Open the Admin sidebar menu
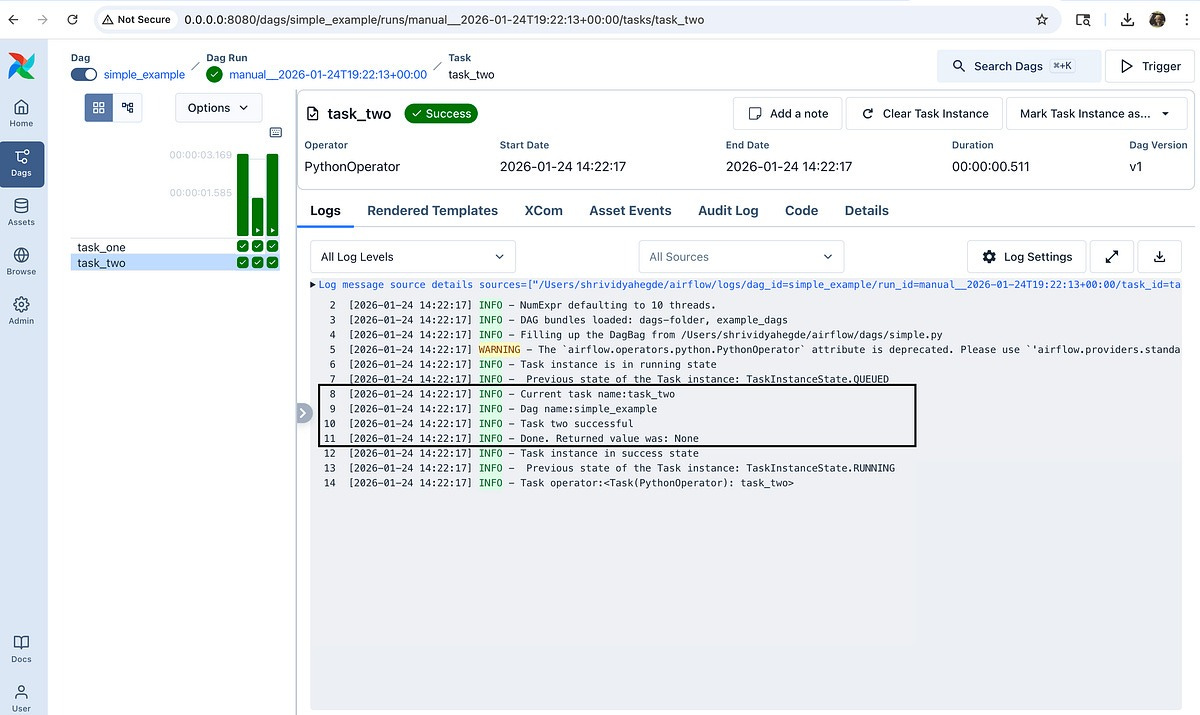The height and width of the screenshot is (715, 1200). pyautogui.click(x=21, y=310)
